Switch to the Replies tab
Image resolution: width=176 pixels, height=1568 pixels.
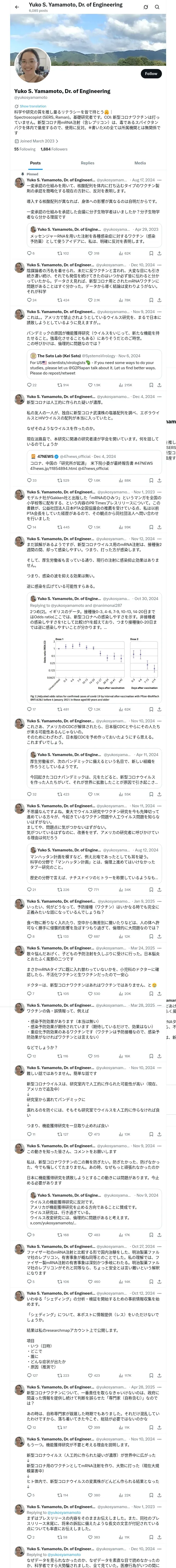[87, 163]
